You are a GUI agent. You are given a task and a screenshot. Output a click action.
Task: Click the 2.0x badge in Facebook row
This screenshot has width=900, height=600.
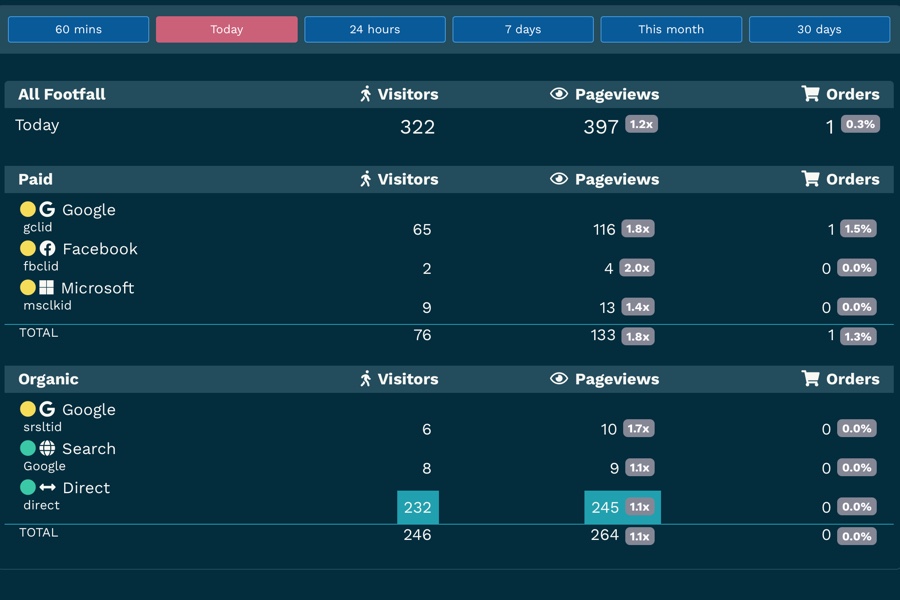pyautogui.click(x=637, y=268)
